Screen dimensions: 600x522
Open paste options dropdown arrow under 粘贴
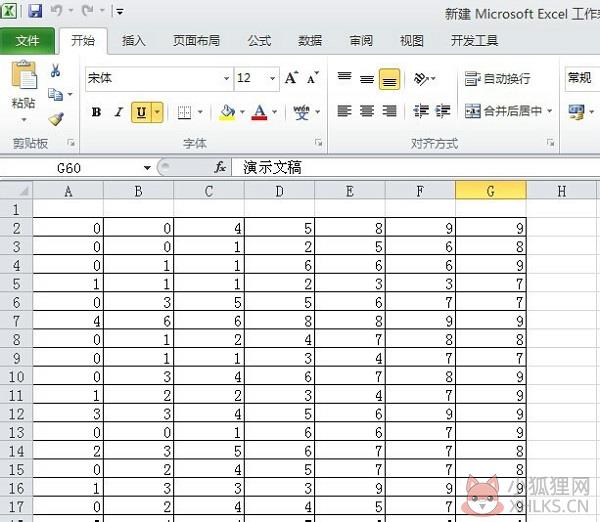(24, 120)
